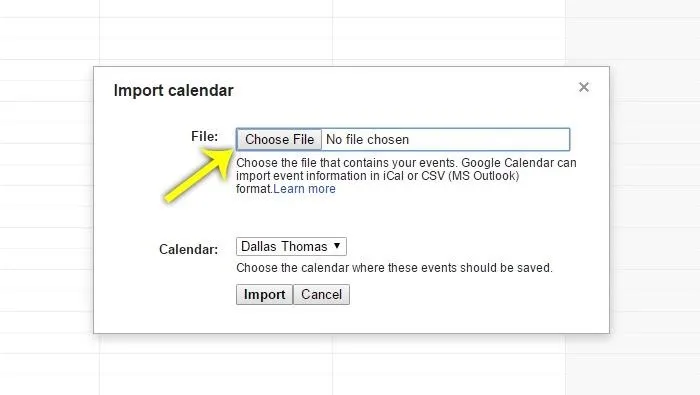
Task: Select the 'Dallas Thomas' text in the combo box
Action: pos(284,246)
